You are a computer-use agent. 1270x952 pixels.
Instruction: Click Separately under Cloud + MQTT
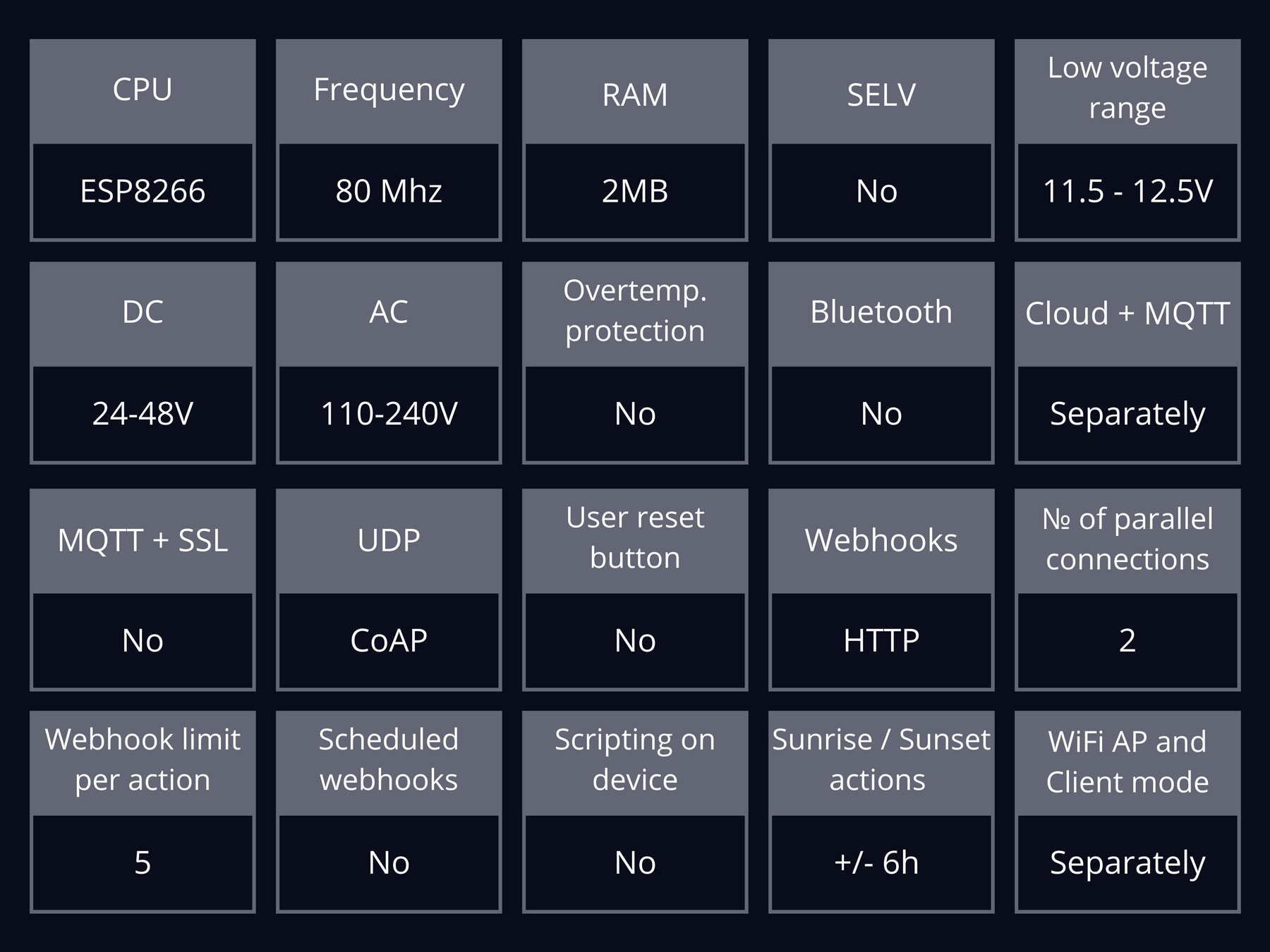pyautogui.click(x=1127, y=414)
